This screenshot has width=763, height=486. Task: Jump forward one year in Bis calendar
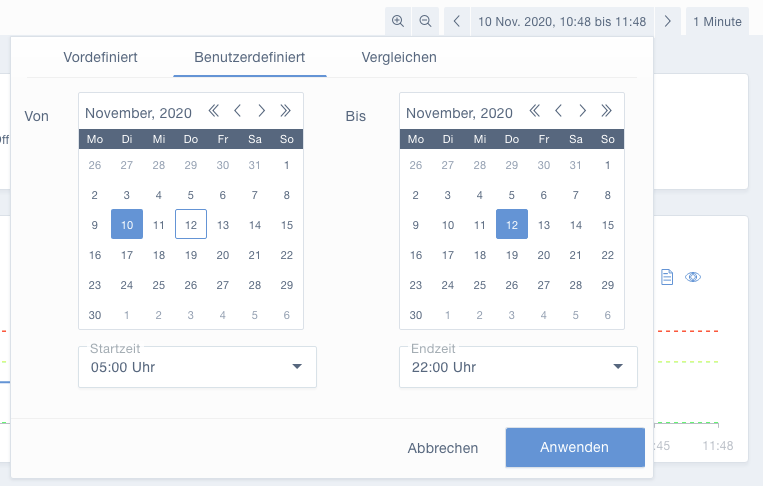tap(606, 111)
